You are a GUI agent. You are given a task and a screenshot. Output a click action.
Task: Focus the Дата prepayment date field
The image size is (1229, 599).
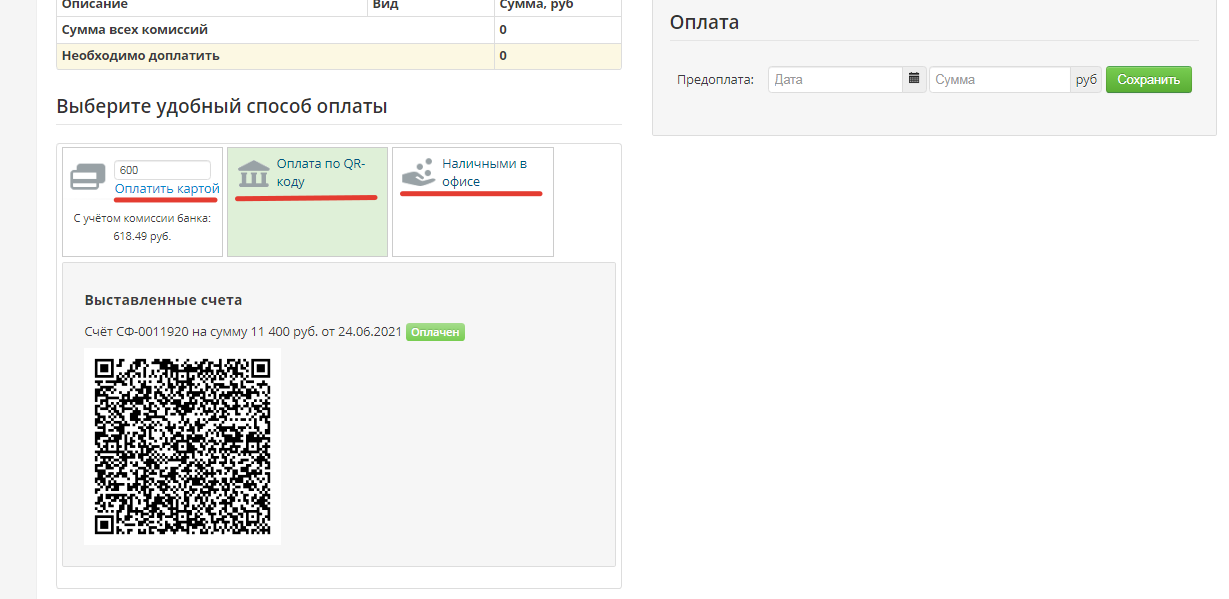[x=836, y=80]
